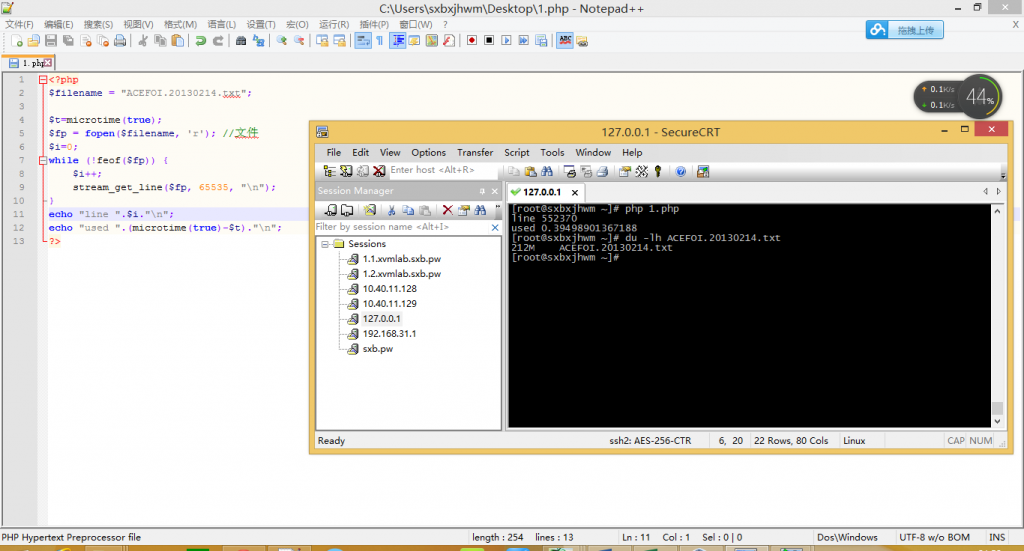The image size is (1024, 551).
Task: Open the Transfer menu in SecureCRT
Action: [475, 152]
